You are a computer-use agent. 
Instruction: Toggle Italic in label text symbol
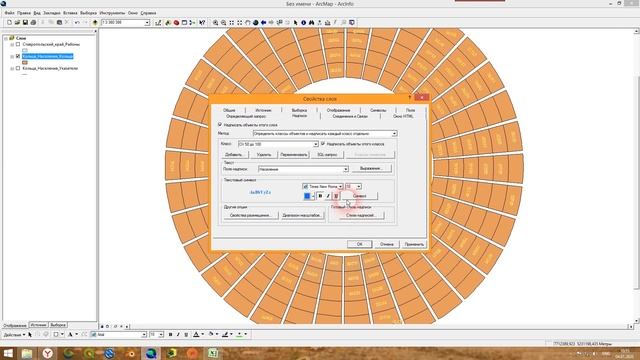(328, 196)
